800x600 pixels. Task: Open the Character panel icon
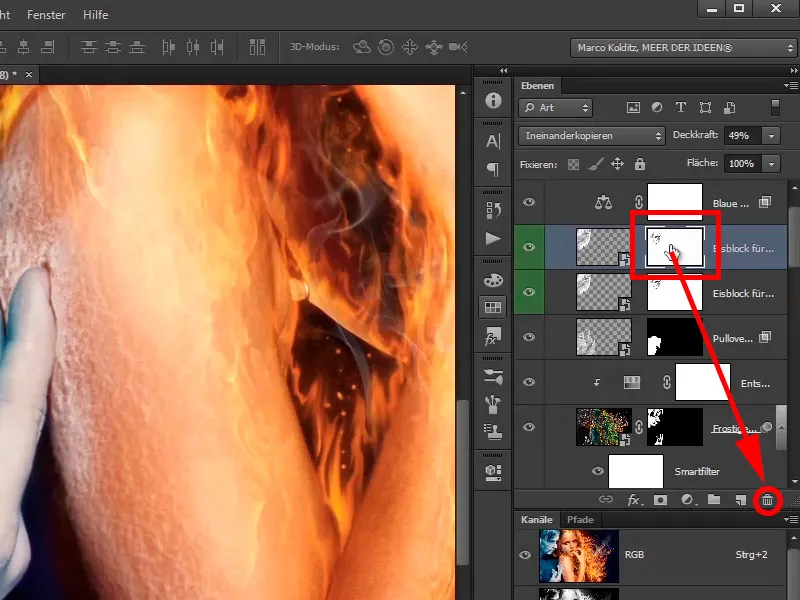(493, 141)
